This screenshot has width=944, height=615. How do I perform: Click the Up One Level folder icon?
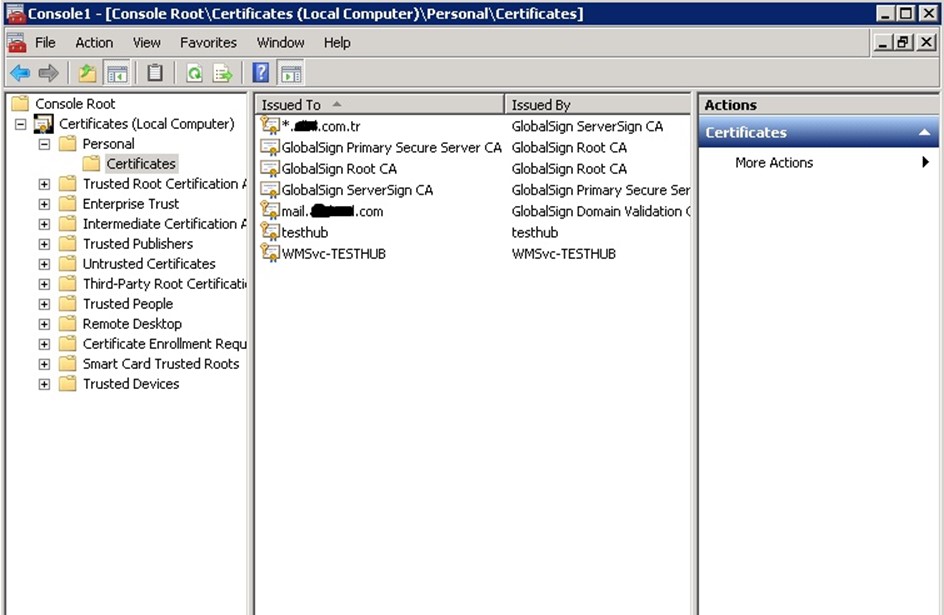(x=88, y=73)
